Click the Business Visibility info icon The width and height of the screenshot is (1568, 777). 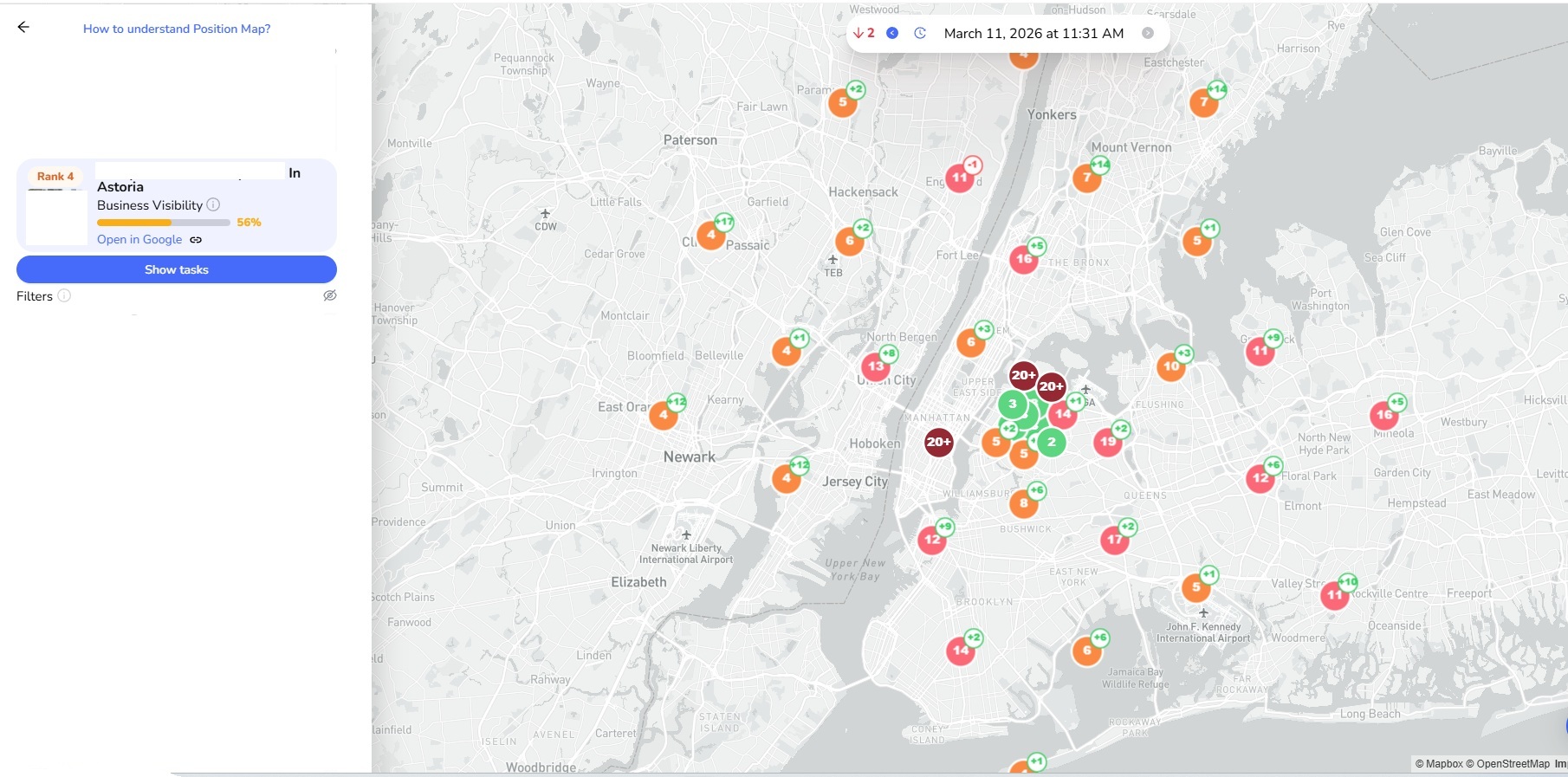[x=213, y=205]
